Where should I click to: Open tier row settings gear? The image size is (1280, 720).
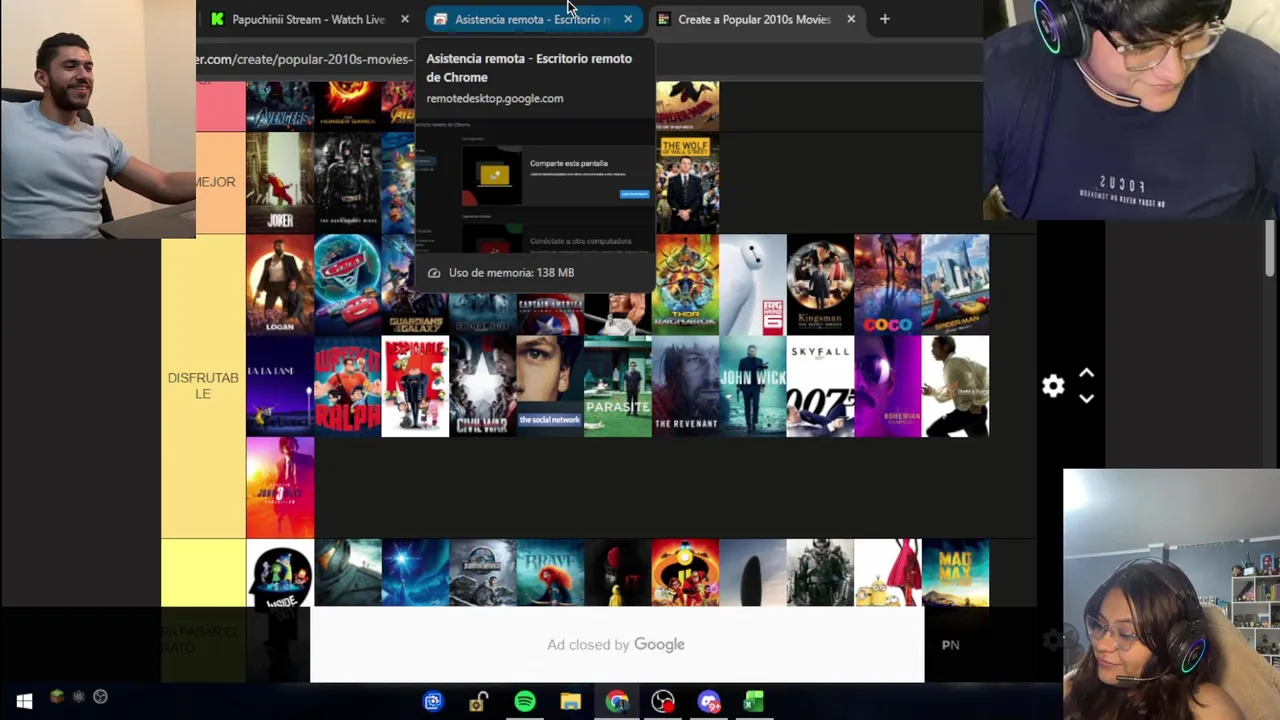1053,386
